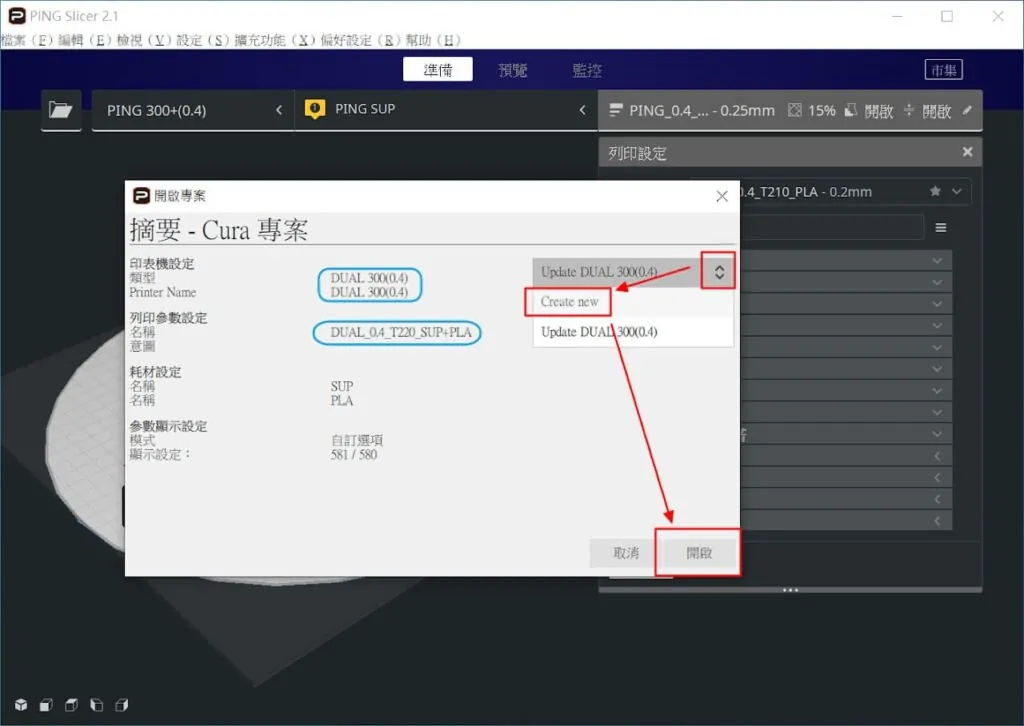This screenshot has width=1024, height=726.
Task: Click the 摘要 - Cura 專案 heading
Action: (219, 230)
